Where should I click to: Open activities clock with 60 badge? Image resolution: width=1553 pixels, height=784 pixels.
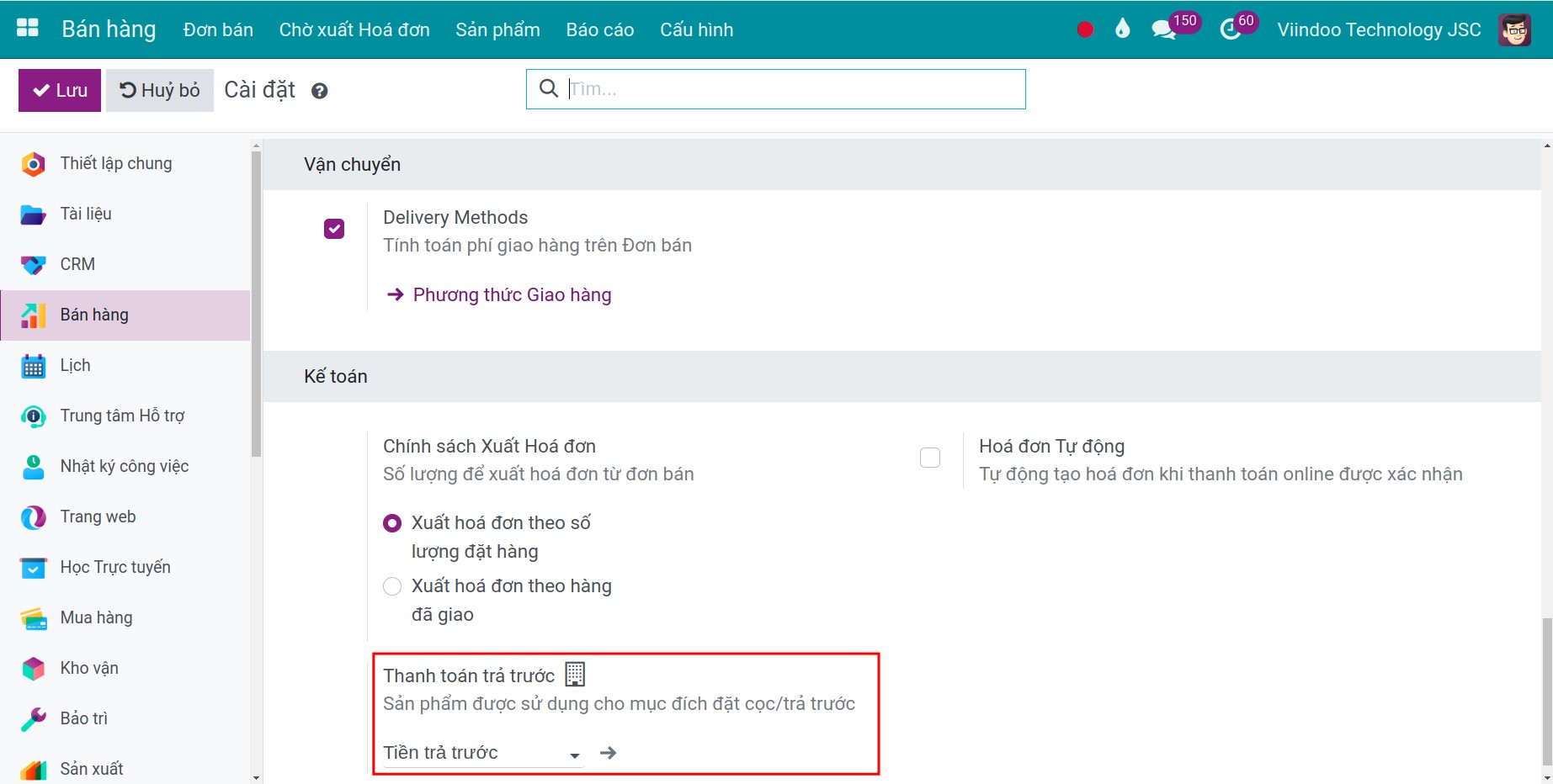1230,30
